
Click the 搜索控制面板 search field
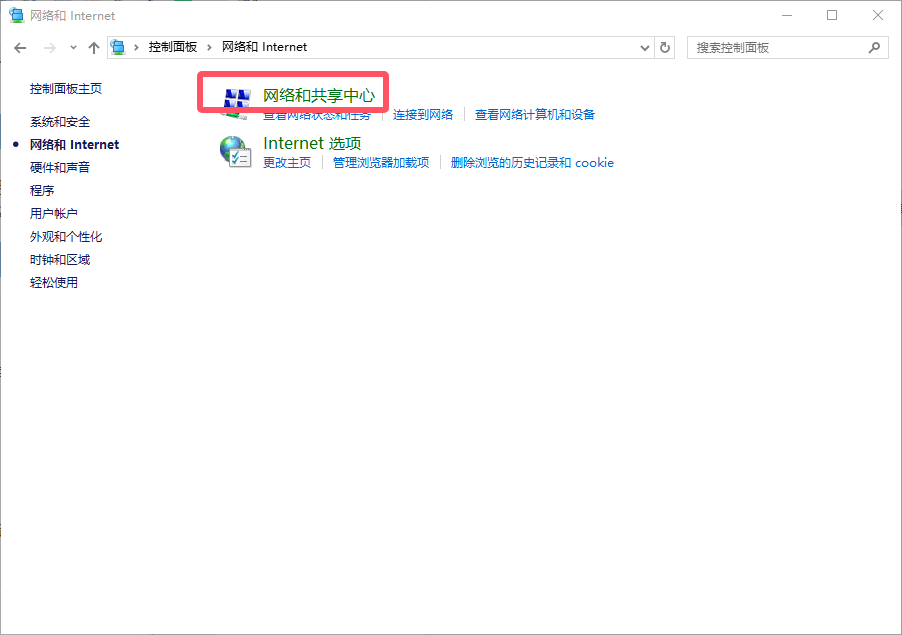coord(775,47)
